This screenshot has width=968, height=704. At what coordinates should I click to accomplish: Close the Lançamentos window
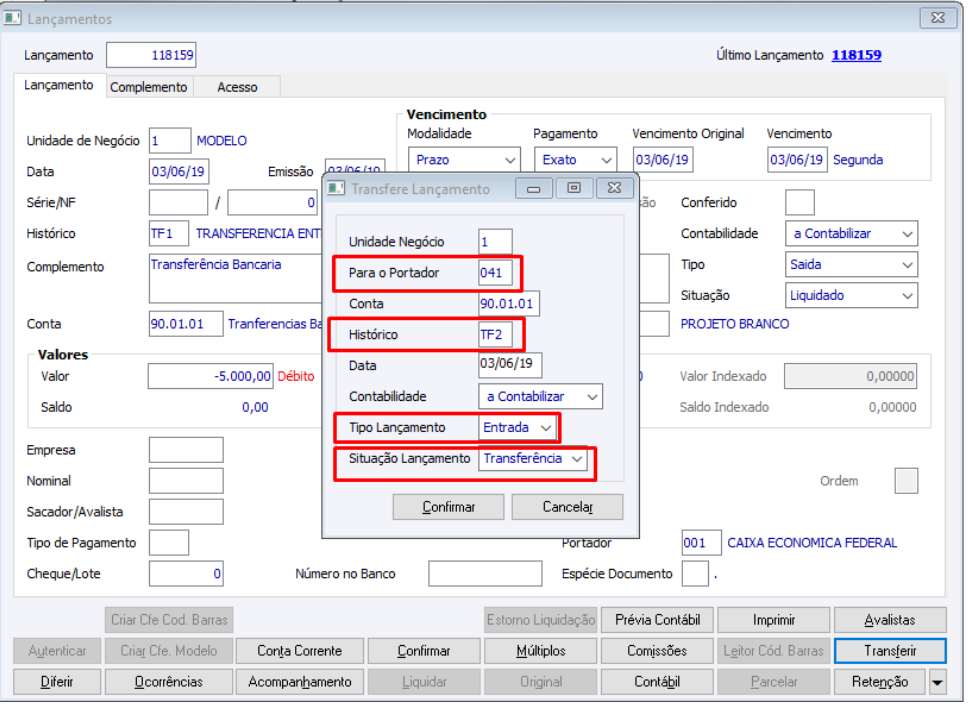[x=938, y=18]
